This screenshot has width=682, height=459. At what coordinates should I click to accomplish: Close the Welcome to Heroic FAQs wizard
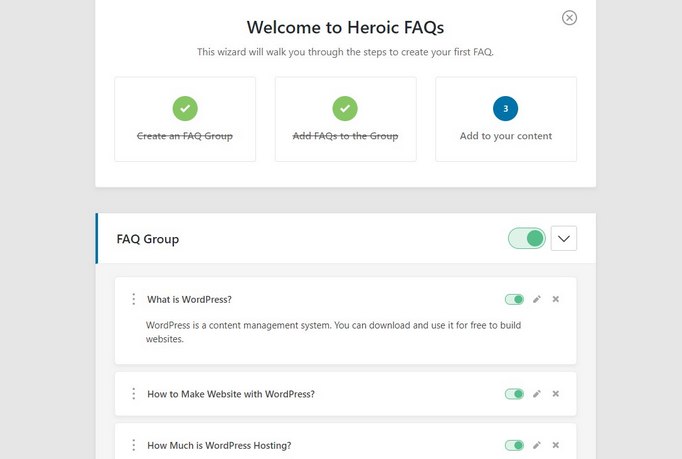point(569,18)
